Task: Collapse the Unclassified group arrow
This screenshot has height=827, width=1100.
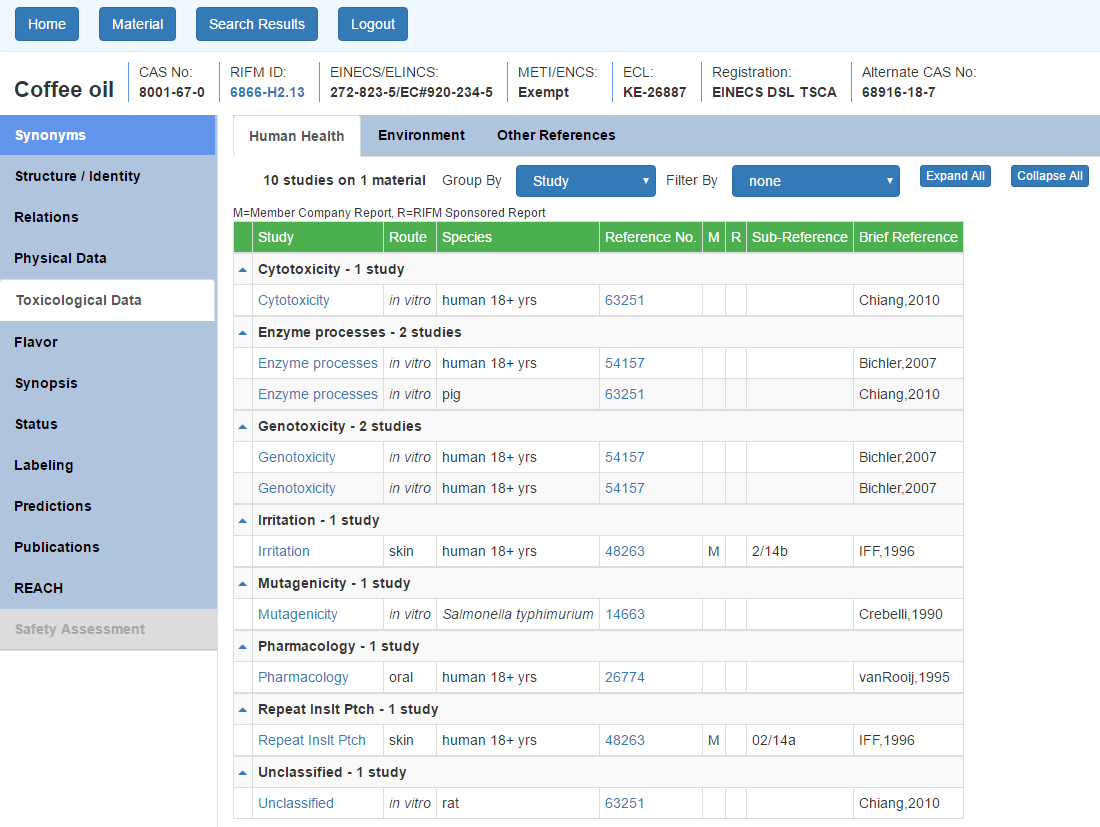Action: tap(243, 772)
